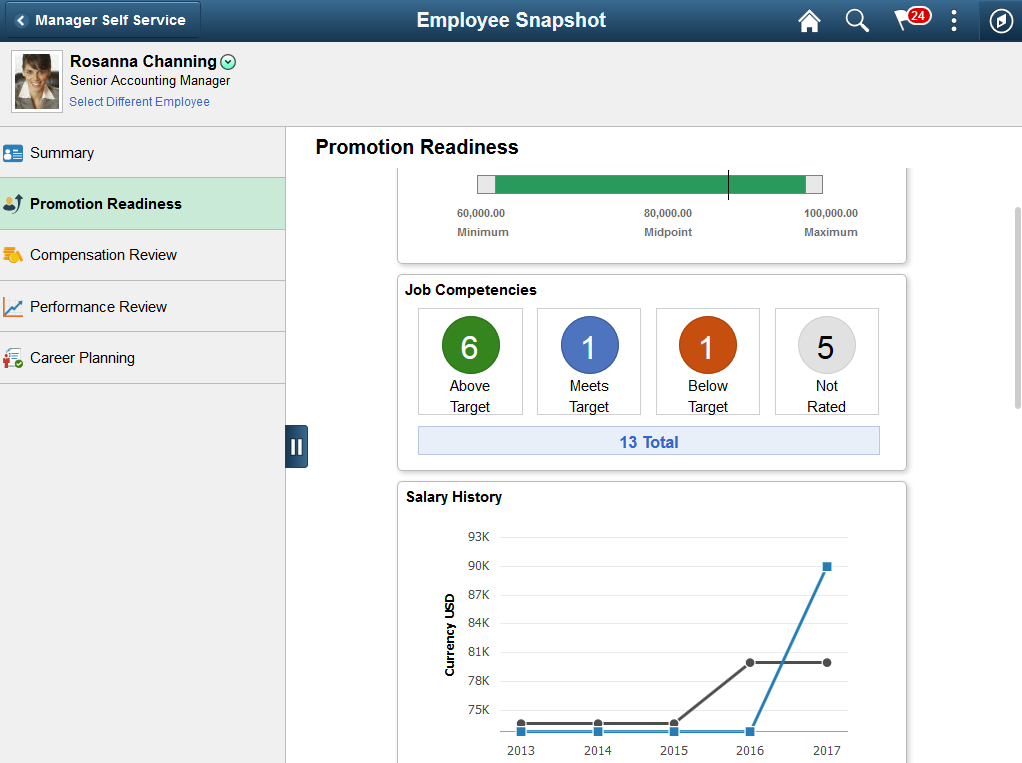Click the 2015 gray salary data point
1022x763 pixels.
[674, 723]
